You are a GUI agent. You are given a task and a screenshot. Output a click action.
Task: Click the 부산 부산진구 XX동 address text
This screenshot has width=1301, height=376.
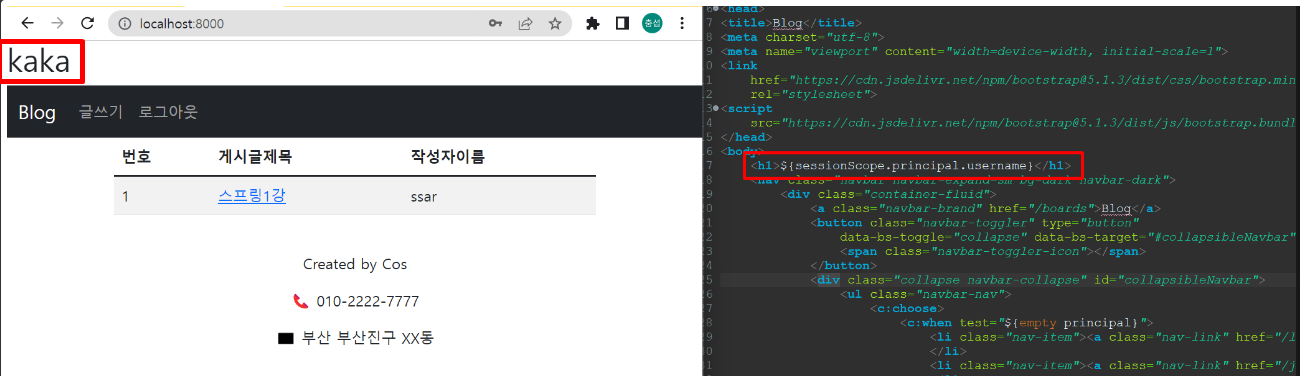tap(369, 338)
